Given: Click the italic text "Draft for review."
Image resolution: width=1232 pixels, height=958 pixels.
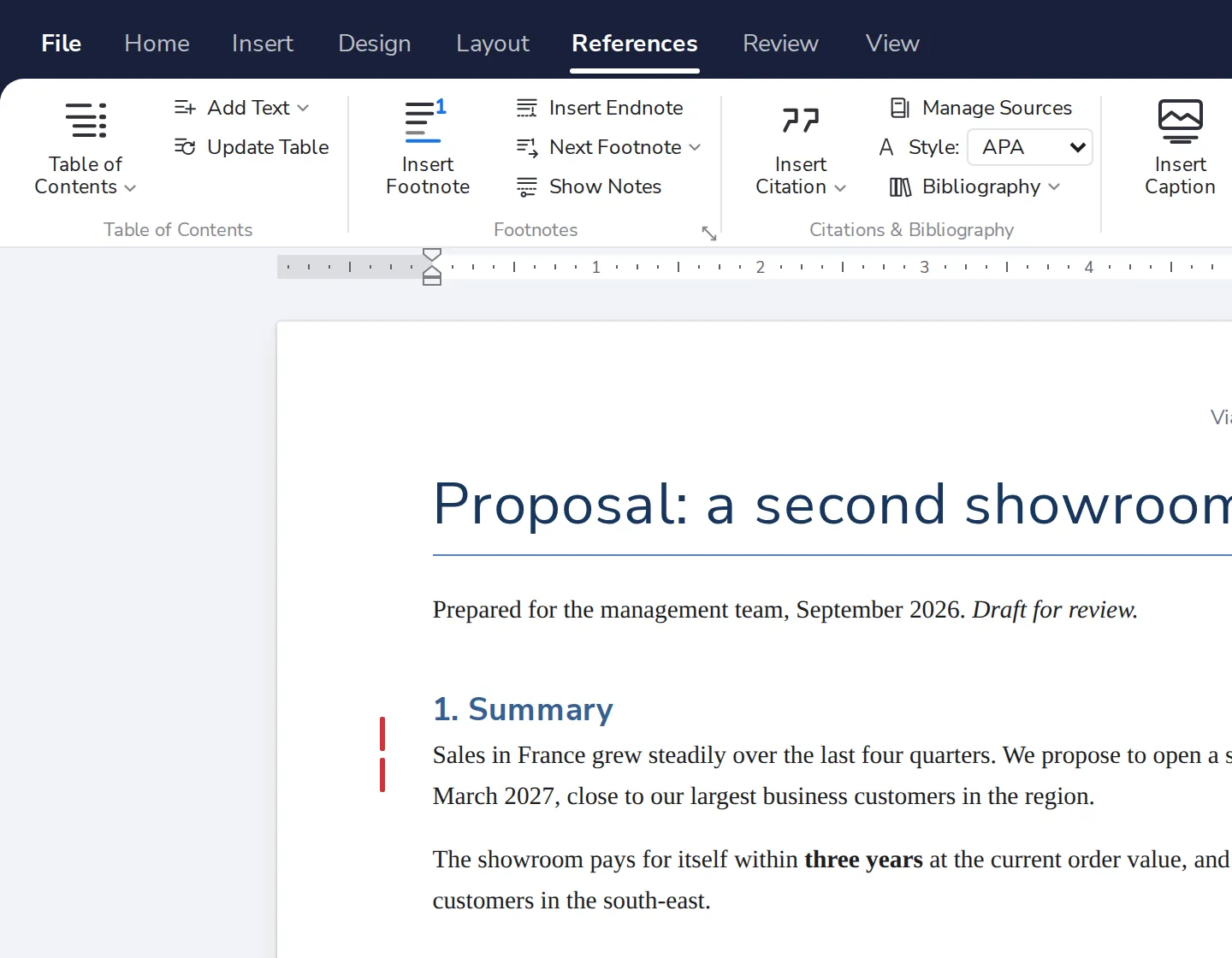Looking at the screenshot, I should pyautogui.click(x=1055, y=609).
